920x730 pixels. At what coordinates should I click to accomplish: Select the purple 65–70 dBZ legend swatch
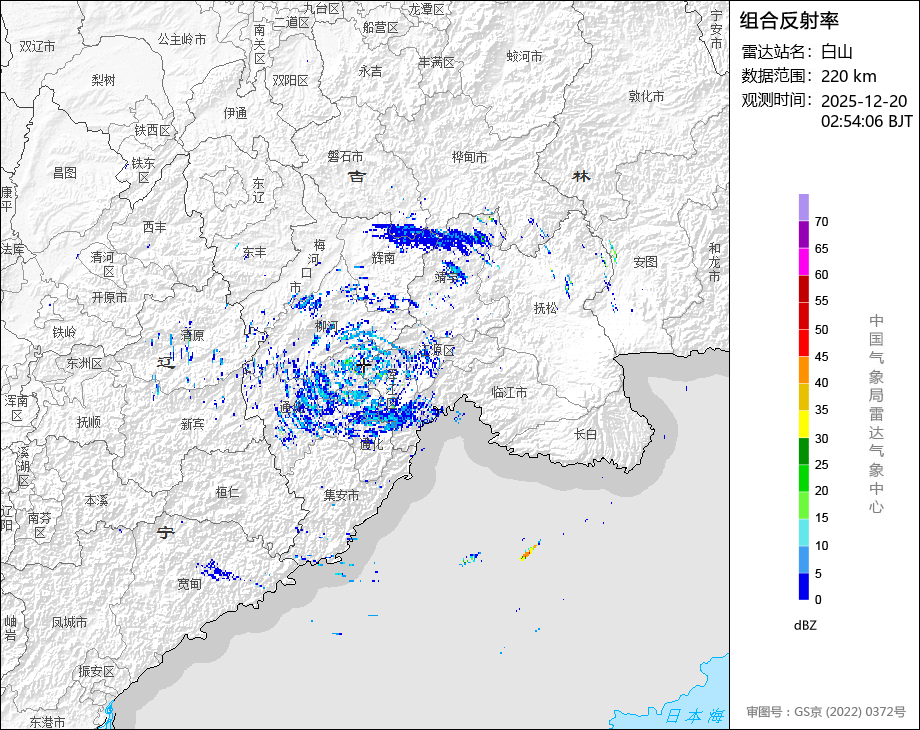[x=804, y=235]
